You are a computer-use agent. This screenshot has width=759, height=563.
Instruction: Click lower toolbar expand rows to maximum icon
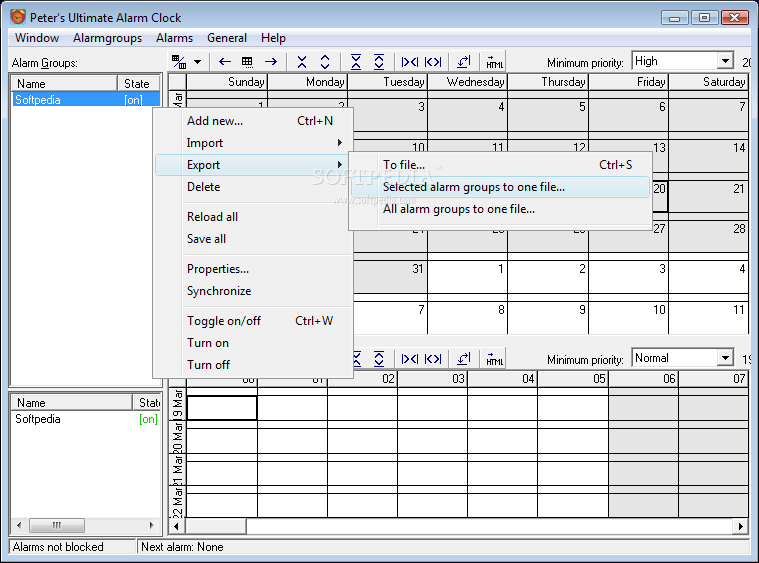pyautogui.click(x=379, y=359)
